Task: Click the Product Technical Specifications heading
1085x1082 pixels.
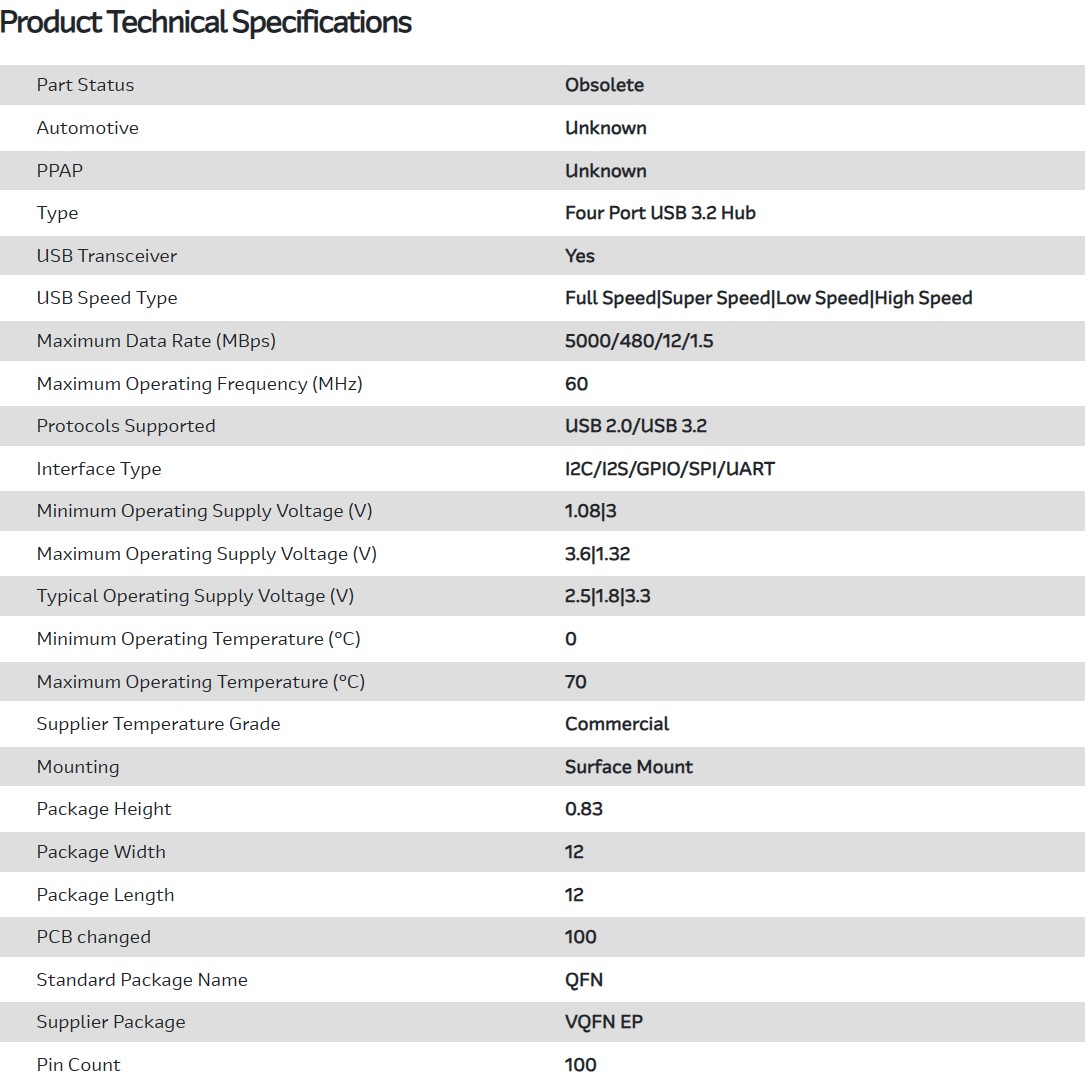Action: (x=206, y=22)
